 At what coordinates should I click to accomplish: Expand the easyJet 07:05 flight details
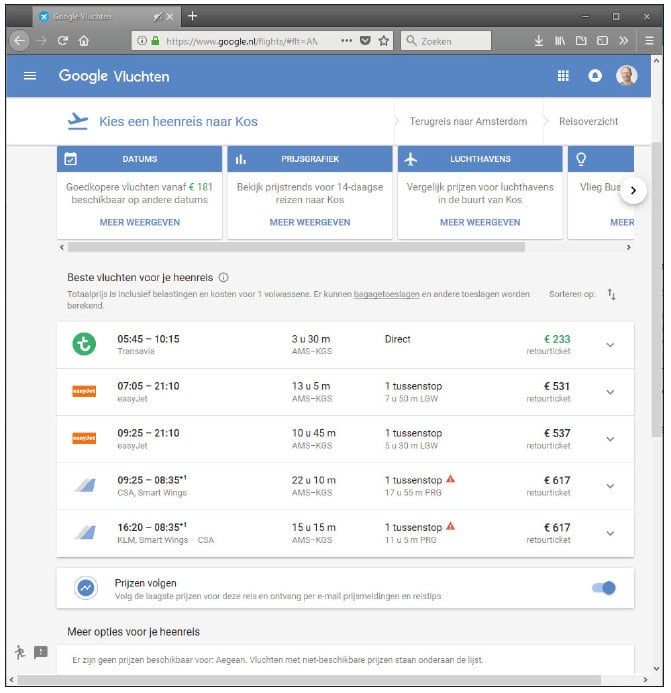point(610,392)
